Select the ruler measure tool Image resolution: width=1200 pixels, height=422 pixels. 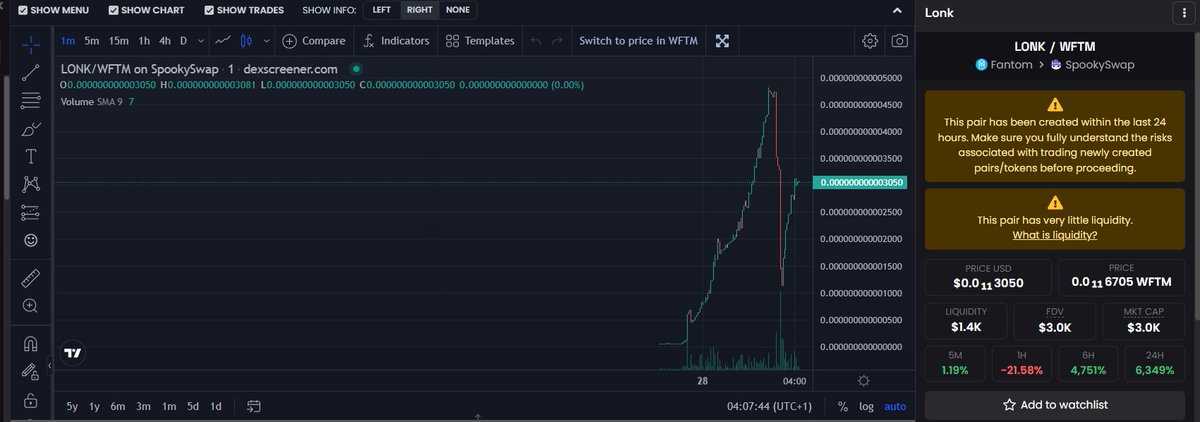click(31, 277)
